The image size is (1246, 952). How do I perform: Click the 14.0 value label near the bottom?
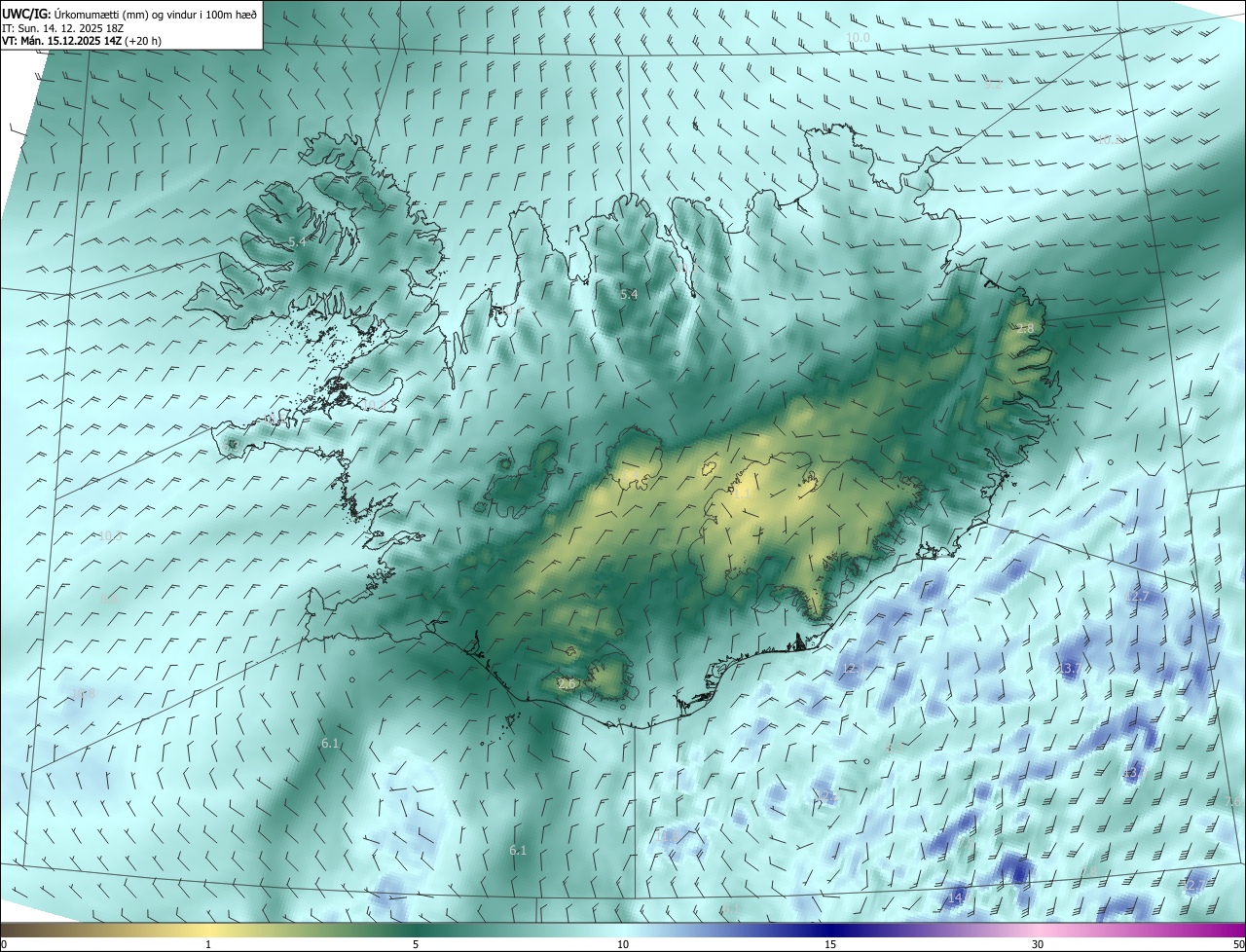tap(959, 897)
